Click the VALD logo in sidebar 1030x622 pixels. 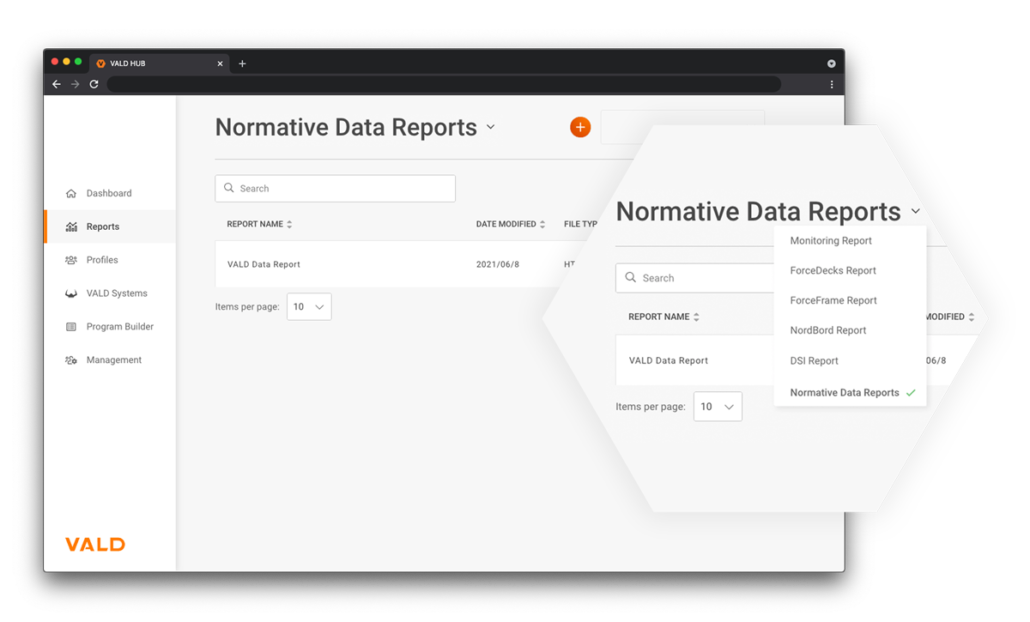pos(95,544)
